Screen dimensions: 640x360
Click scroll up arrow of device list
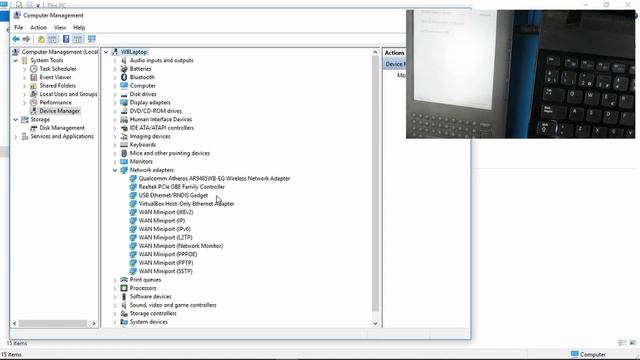(x=376, y=52)
